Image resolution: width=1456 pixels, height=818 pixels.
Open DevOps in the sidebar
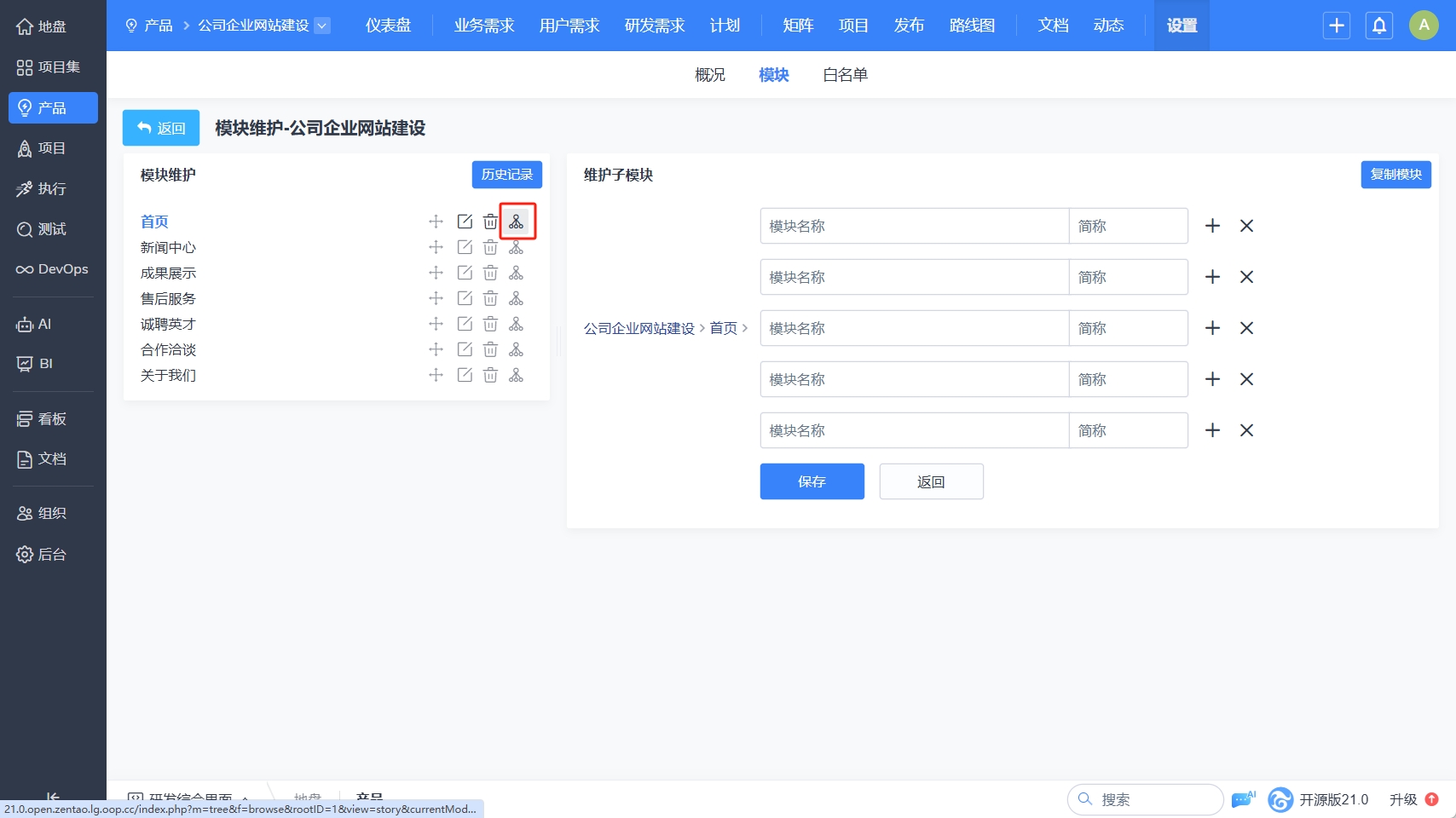(x=53, y=269)
